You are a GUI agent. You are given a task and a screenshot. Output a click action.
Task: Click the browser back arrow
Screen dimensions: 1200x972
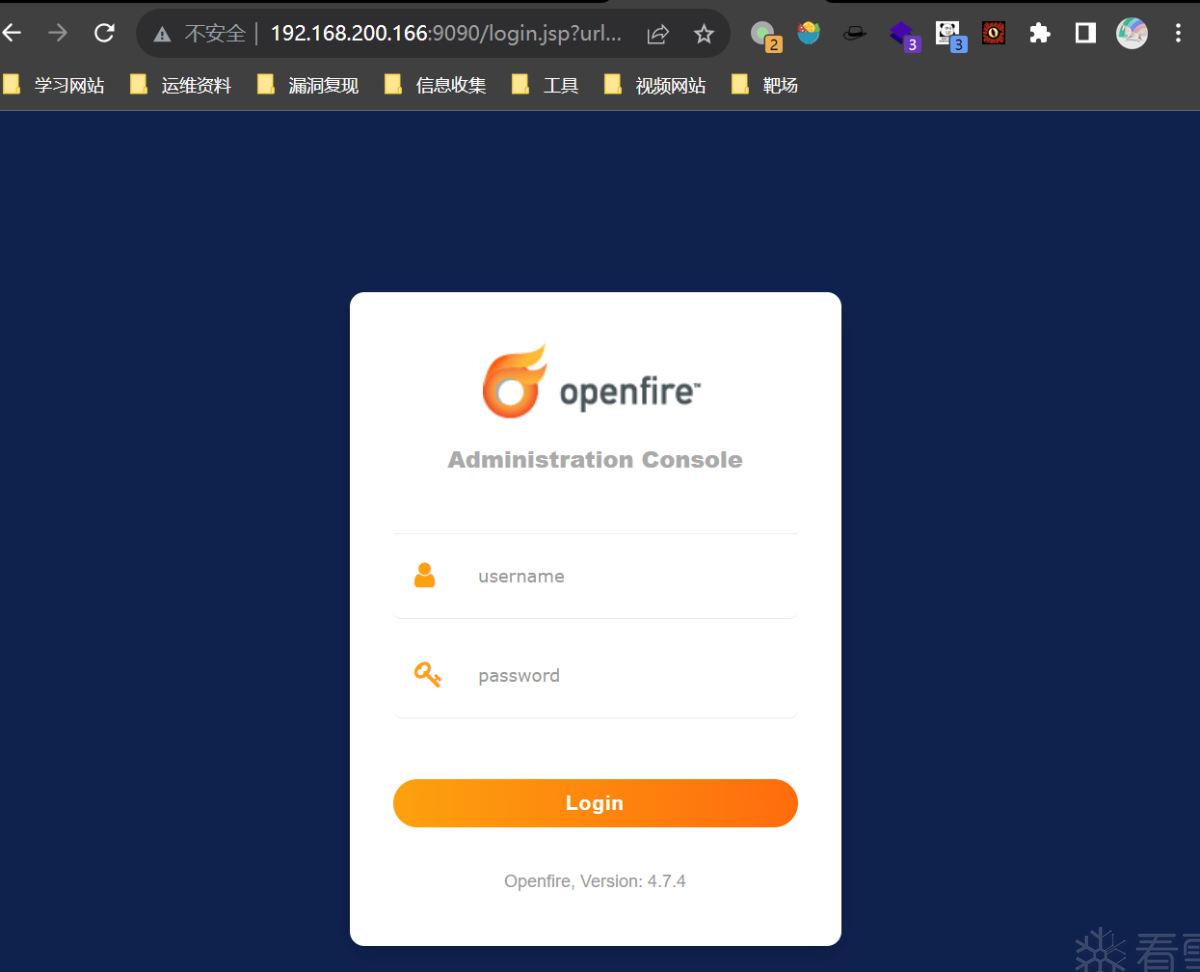coord(11,33)
